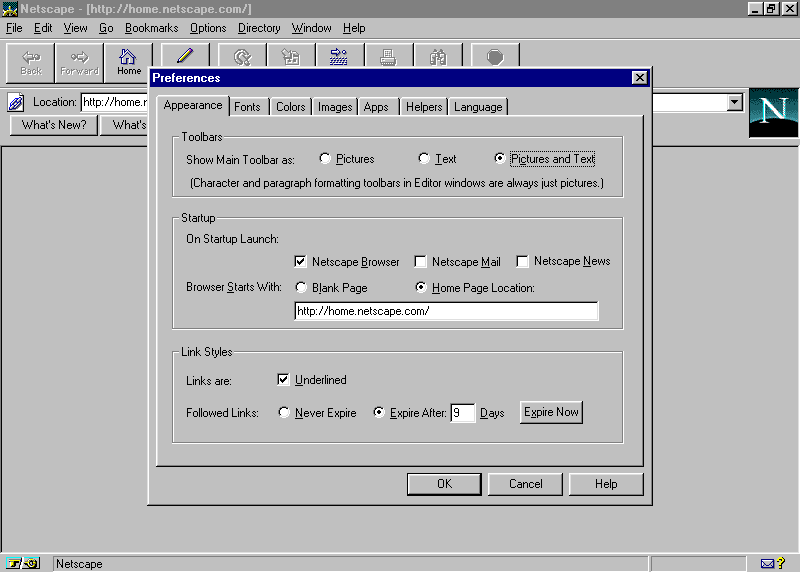Open the File menu
Image resolution: width=800 pixels, height=572 pixels.
tap(14, 28)
